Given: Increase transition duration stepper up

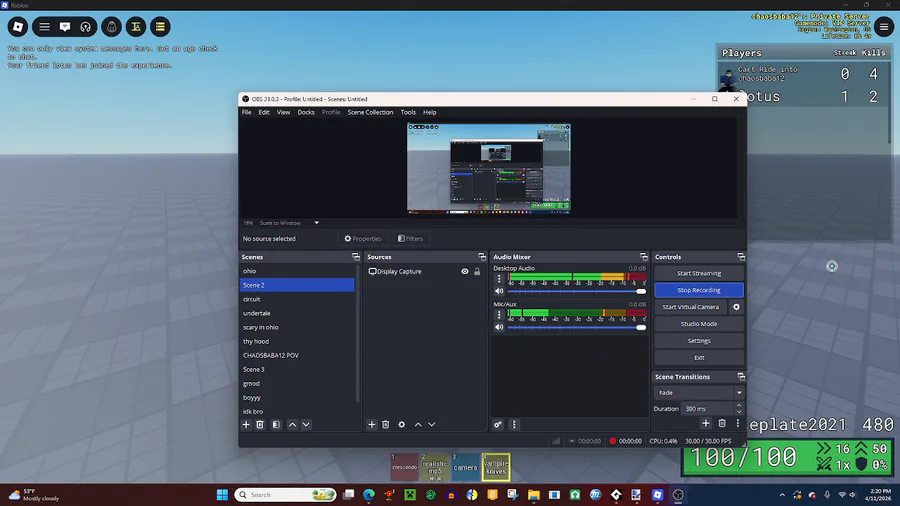Looking at the screenshot, I should (739, 406).
